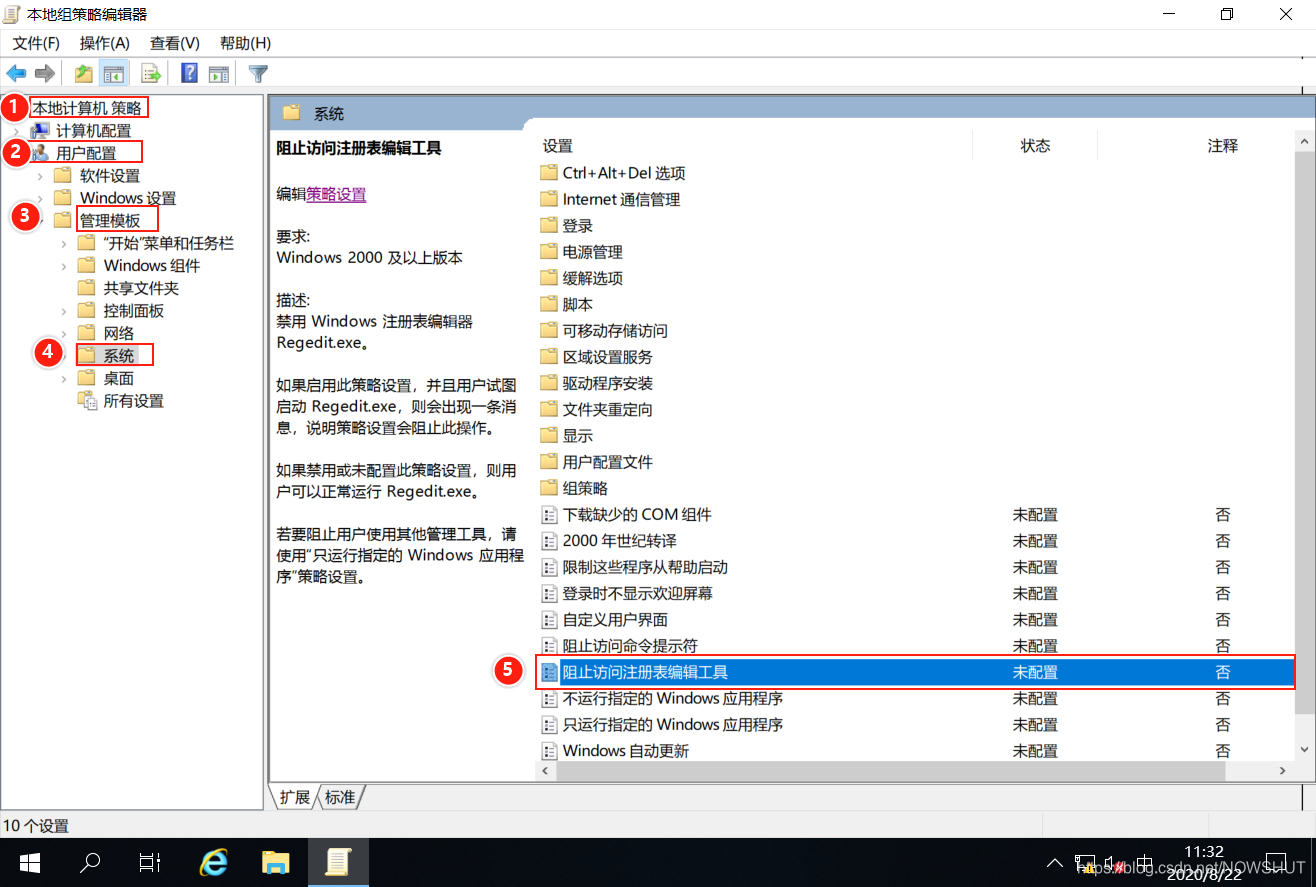Select the 不运行指定的 Windows 应用程序 row
1316x887 pixels.
[915, 698]
